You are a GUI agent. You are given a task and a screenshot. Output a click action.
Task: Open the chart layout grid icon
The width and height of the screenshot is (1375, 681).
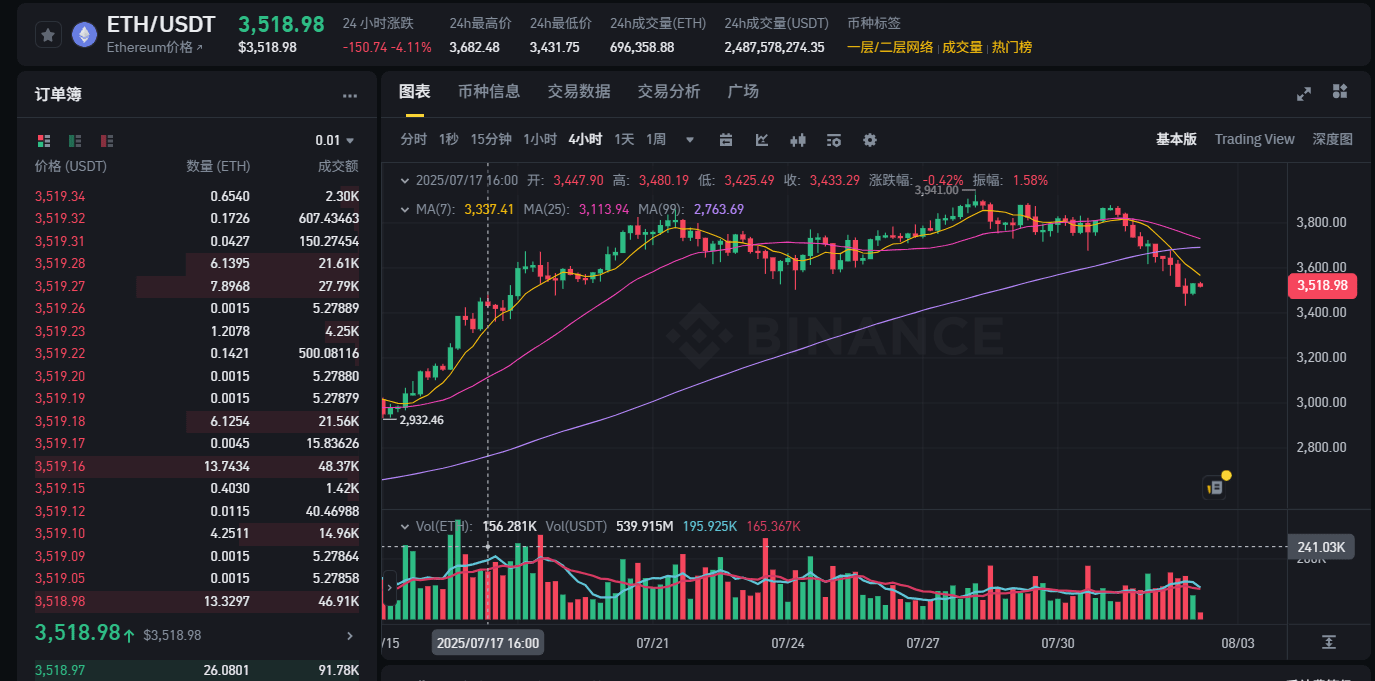pyautogui.click(x=1340, y=92)
